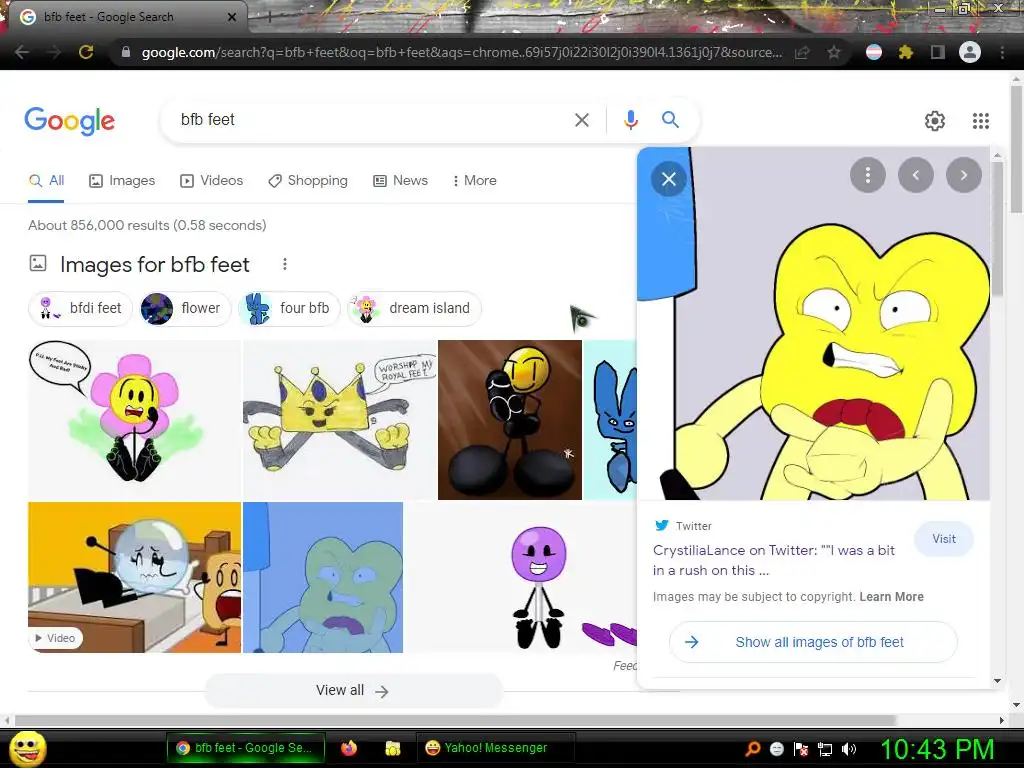1024x768 pixels.
Task: Select the All results tab
Action: (x=46, y=181)
